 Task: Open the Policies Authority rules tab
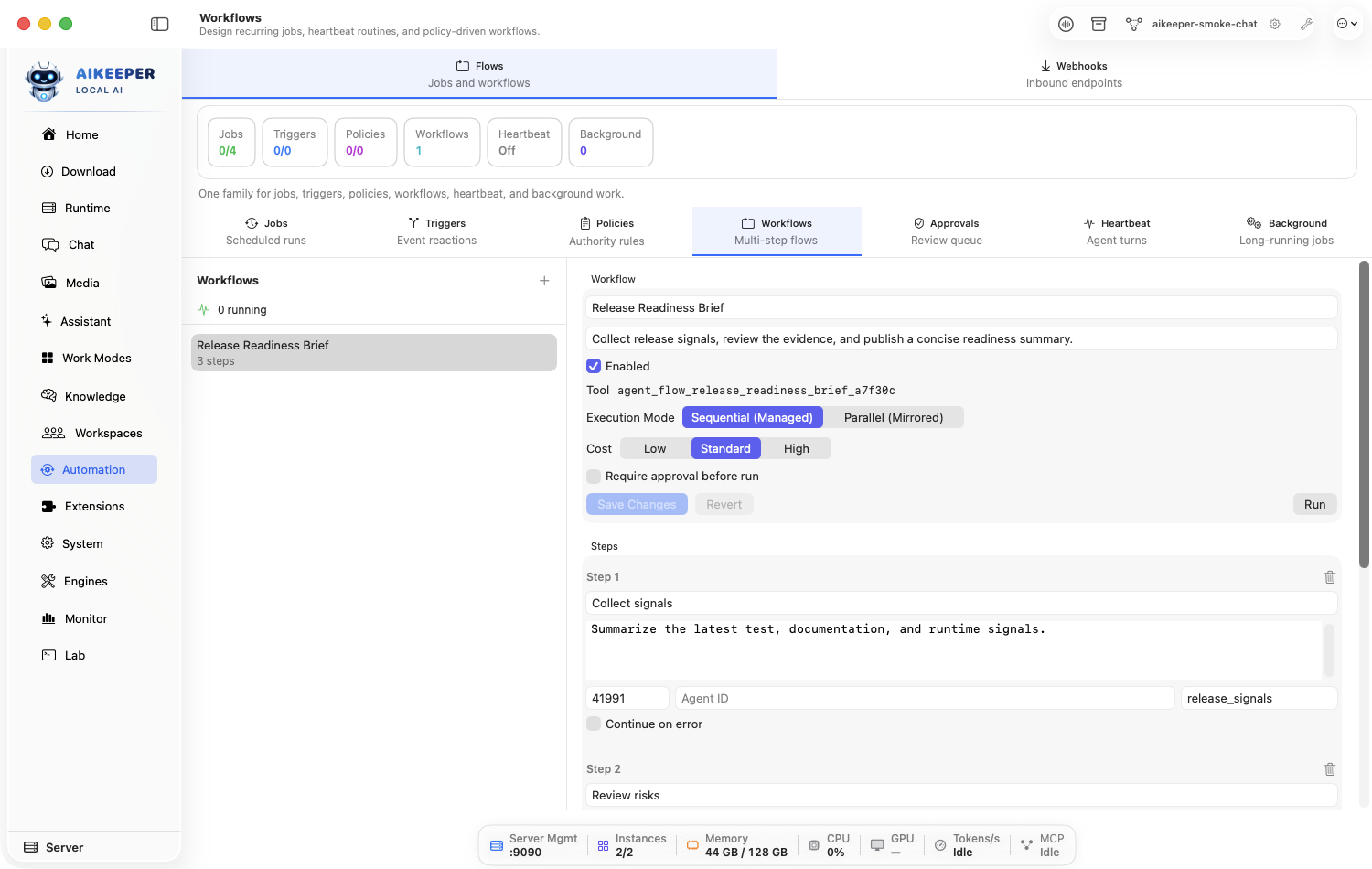point(606,231)
